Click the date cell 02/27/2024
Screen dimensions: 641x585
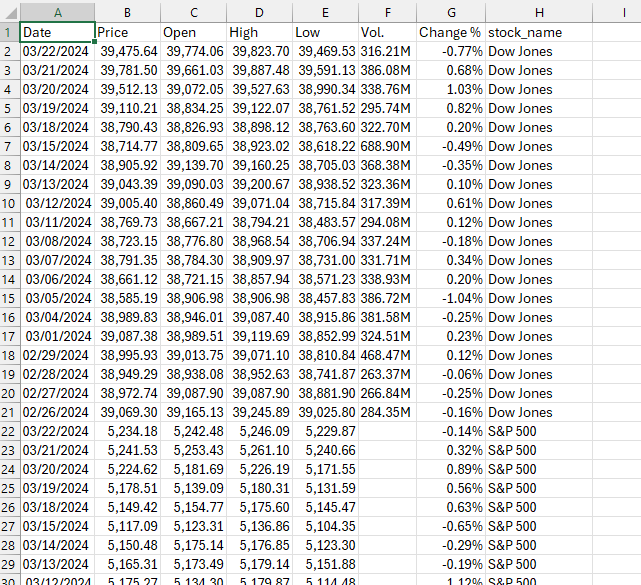pyautogui.click(x=57, y=394)
